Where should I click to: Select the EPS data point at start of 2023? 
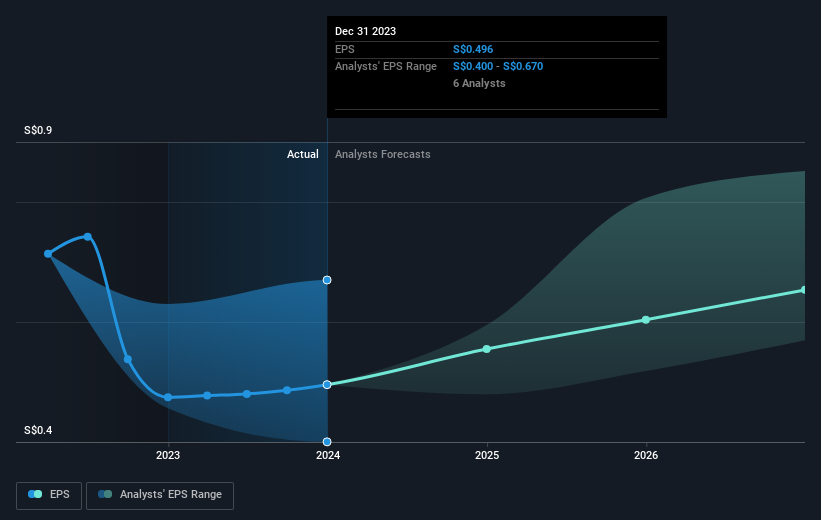(x=168, y=397)
